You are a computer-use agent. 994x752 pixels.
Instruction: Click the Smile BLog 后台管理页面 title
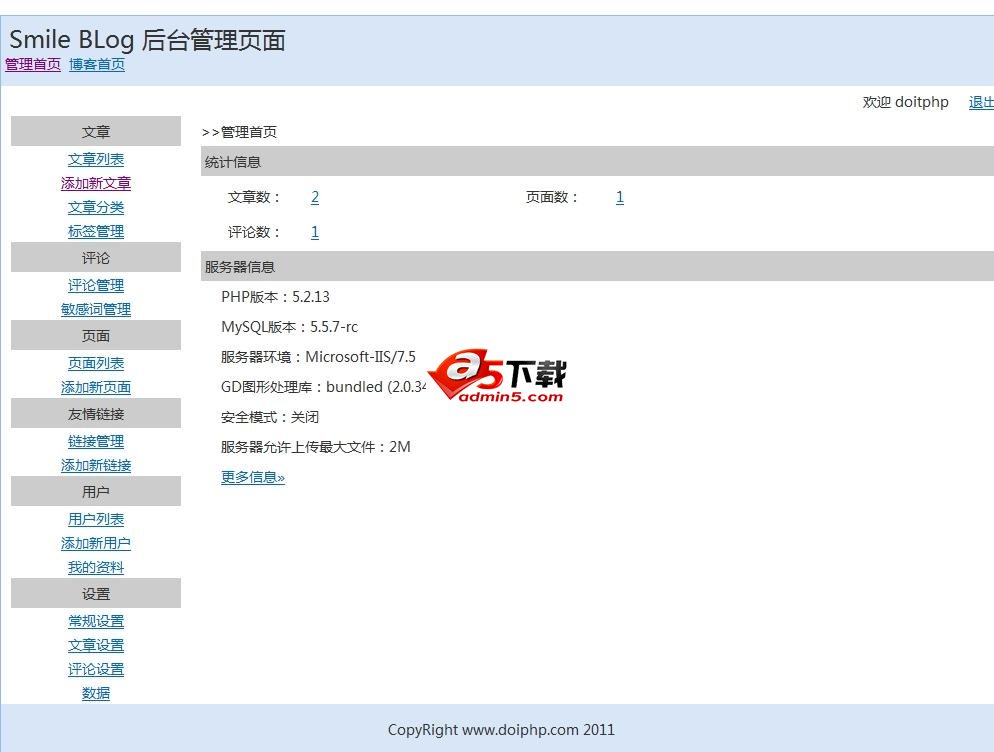click(147, 40)
